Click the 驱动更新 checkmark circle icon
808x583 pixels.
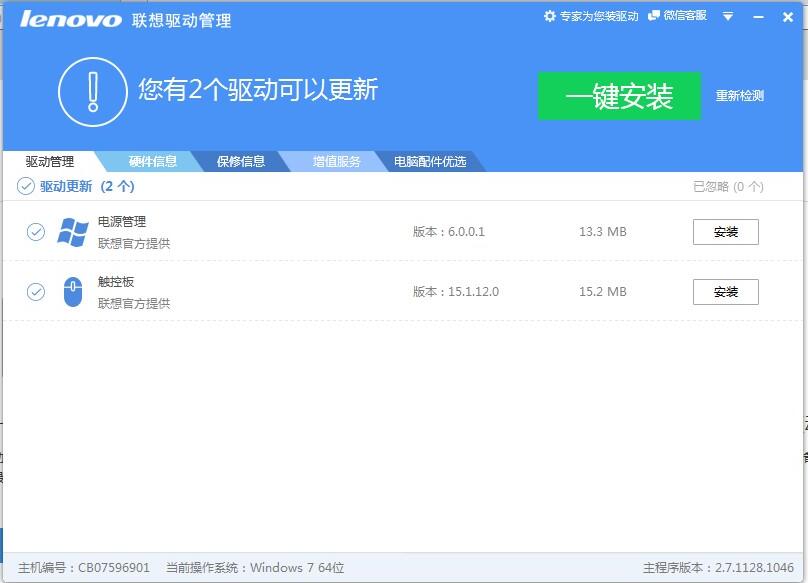click(27, 186)
